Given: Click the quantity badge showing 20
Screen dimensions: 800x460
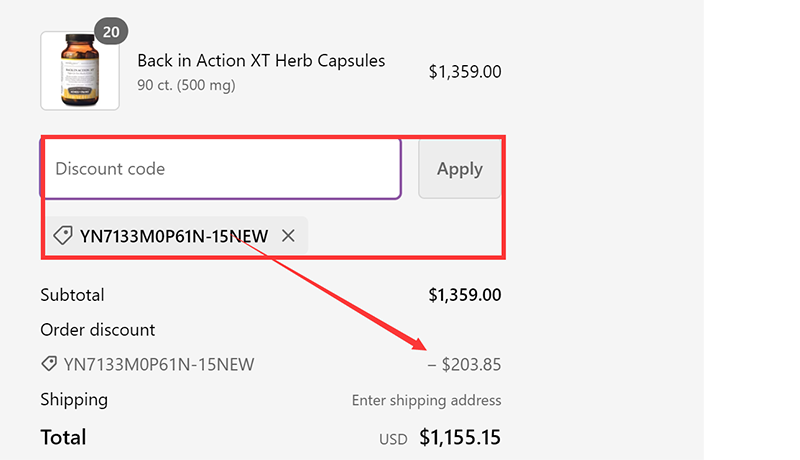Looking at the screenshot, I should point(111,32).
